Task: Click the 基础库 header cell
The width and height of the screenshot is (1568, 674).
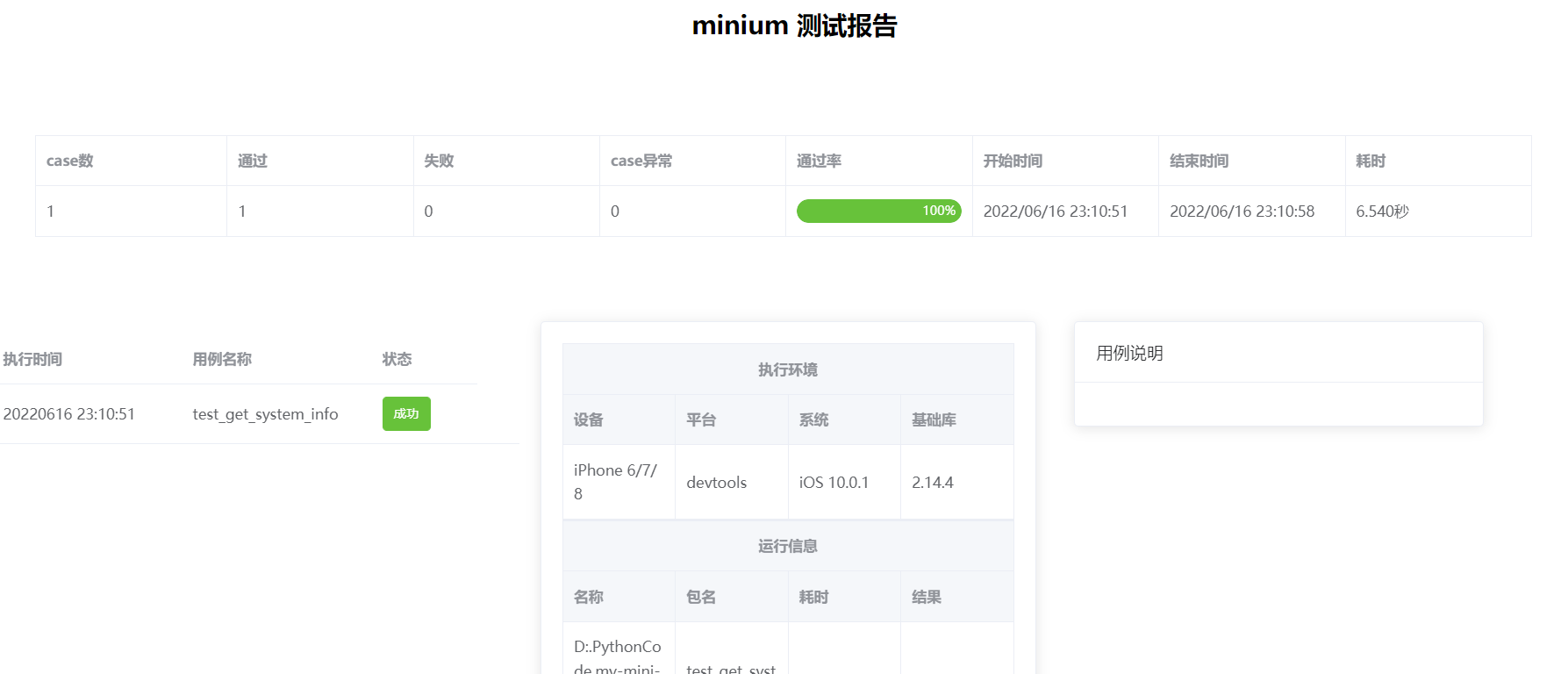Action: tap(957, 419)
